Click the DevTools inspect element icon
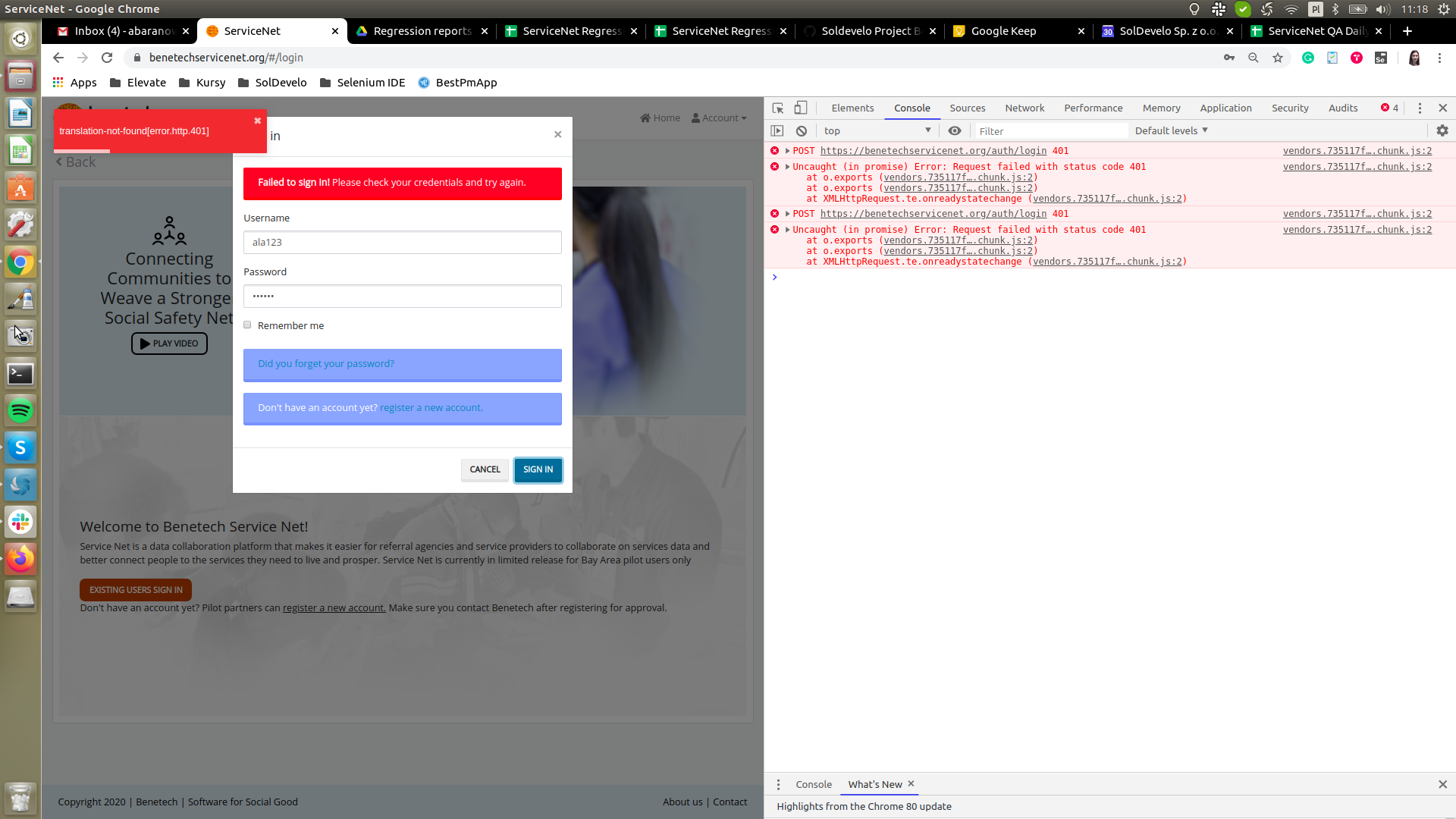The image size is (1456, 819). click(778, 108)
